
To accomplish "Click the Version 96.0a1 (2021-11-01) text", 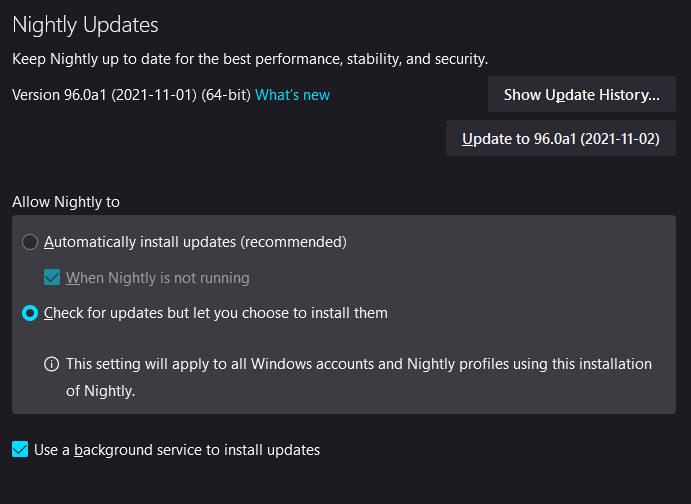I will [105, 95].
